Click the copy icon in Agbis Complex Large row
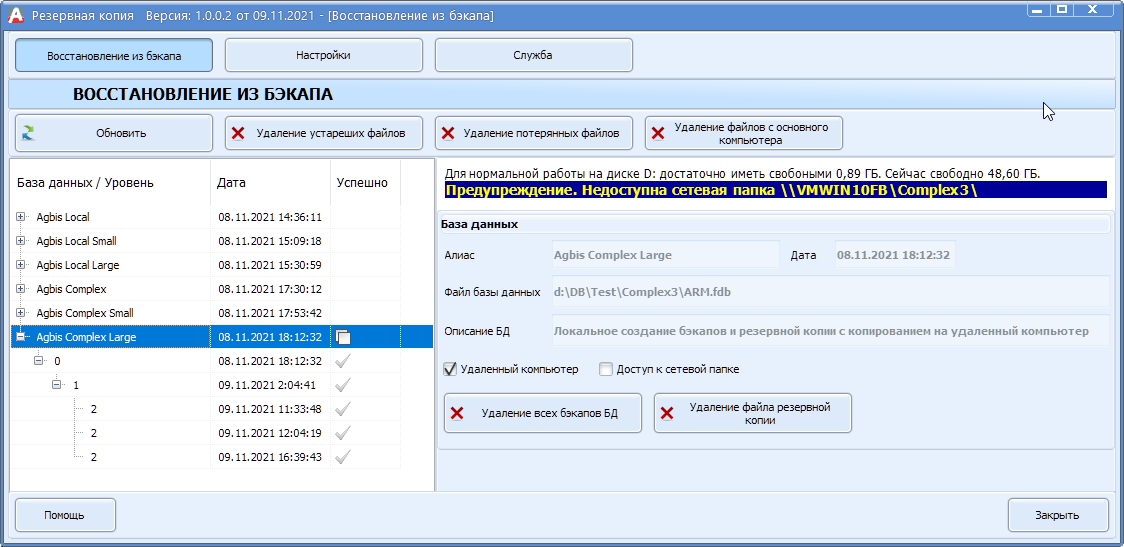The height and width of the screenshot is (547, 1124). tap(343, 337)
